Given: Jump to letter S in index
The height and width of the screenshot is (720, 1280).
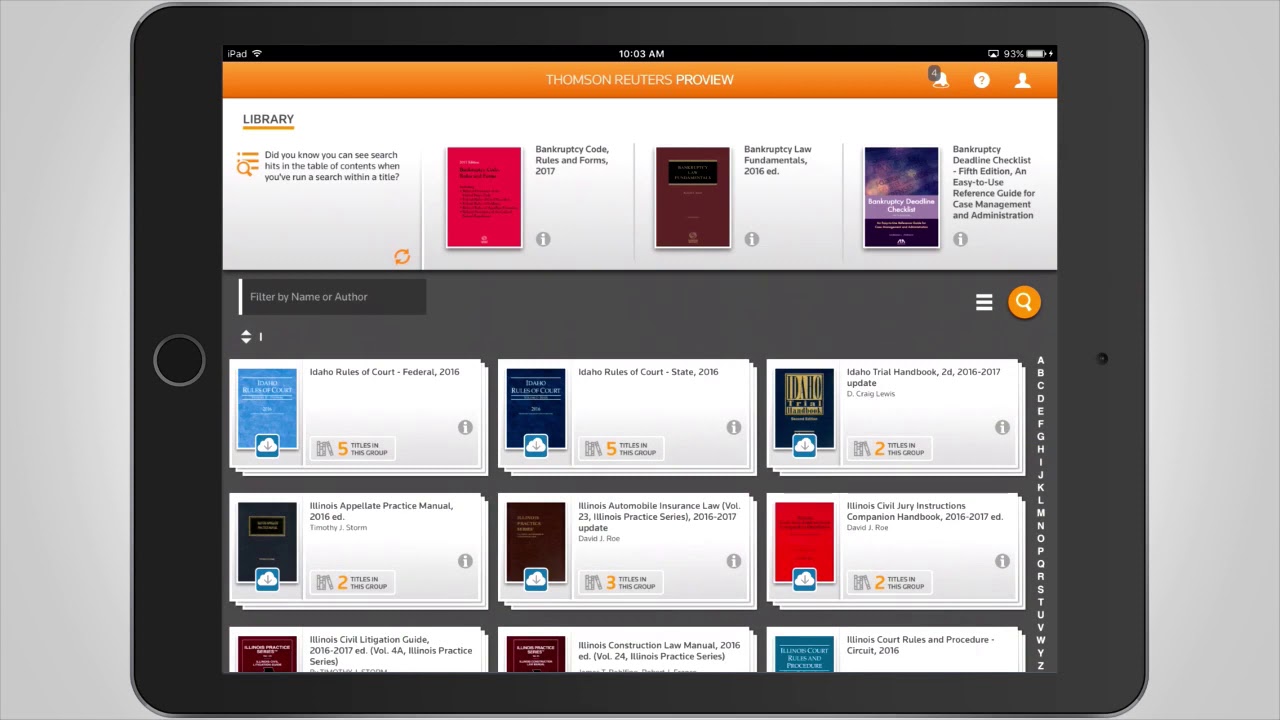Looking at the screenshot, I should (x=1040, y=589).
